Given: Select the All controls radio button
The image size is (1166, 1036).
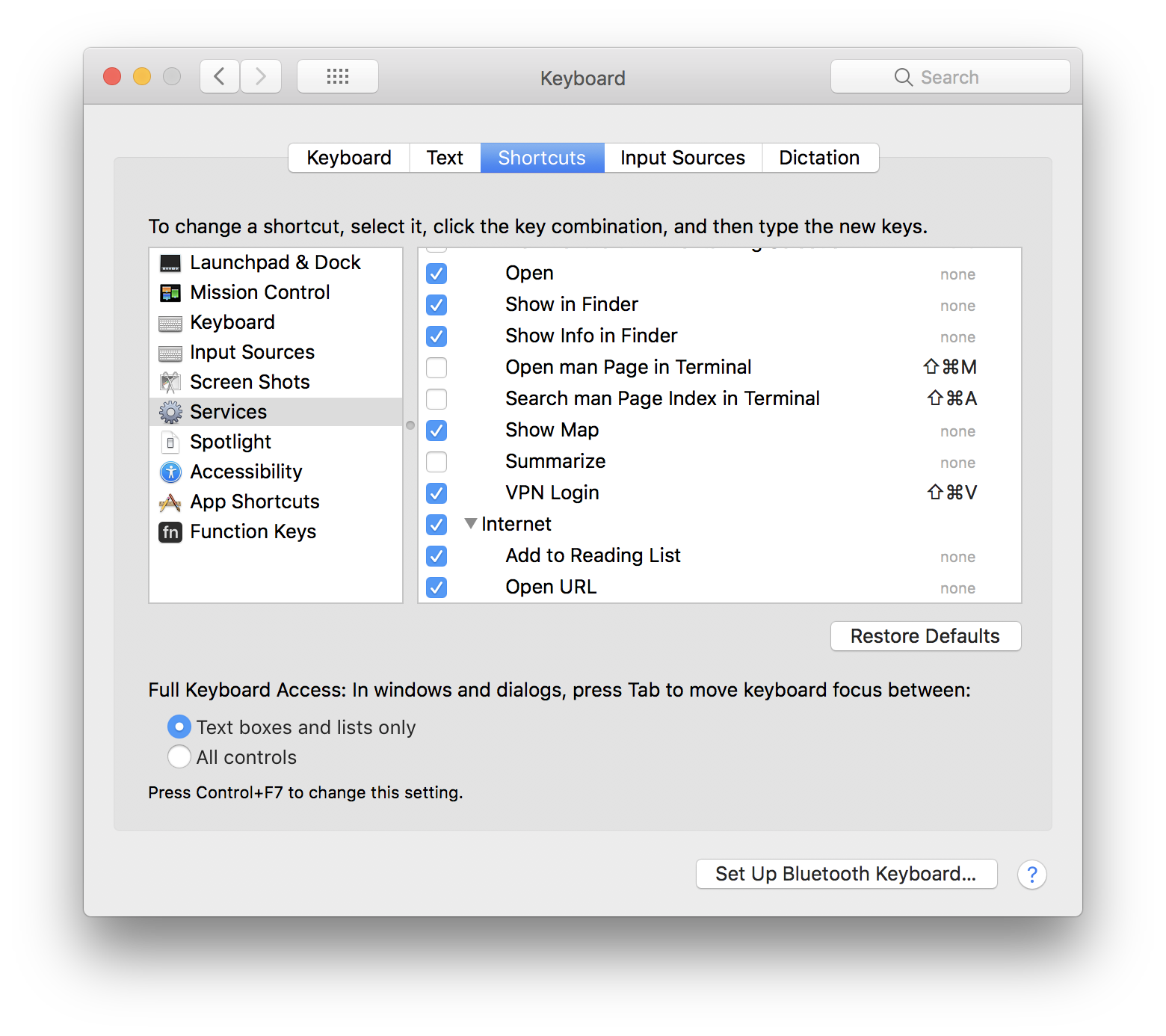Looking at the screenshot, I should click(179, 757).
